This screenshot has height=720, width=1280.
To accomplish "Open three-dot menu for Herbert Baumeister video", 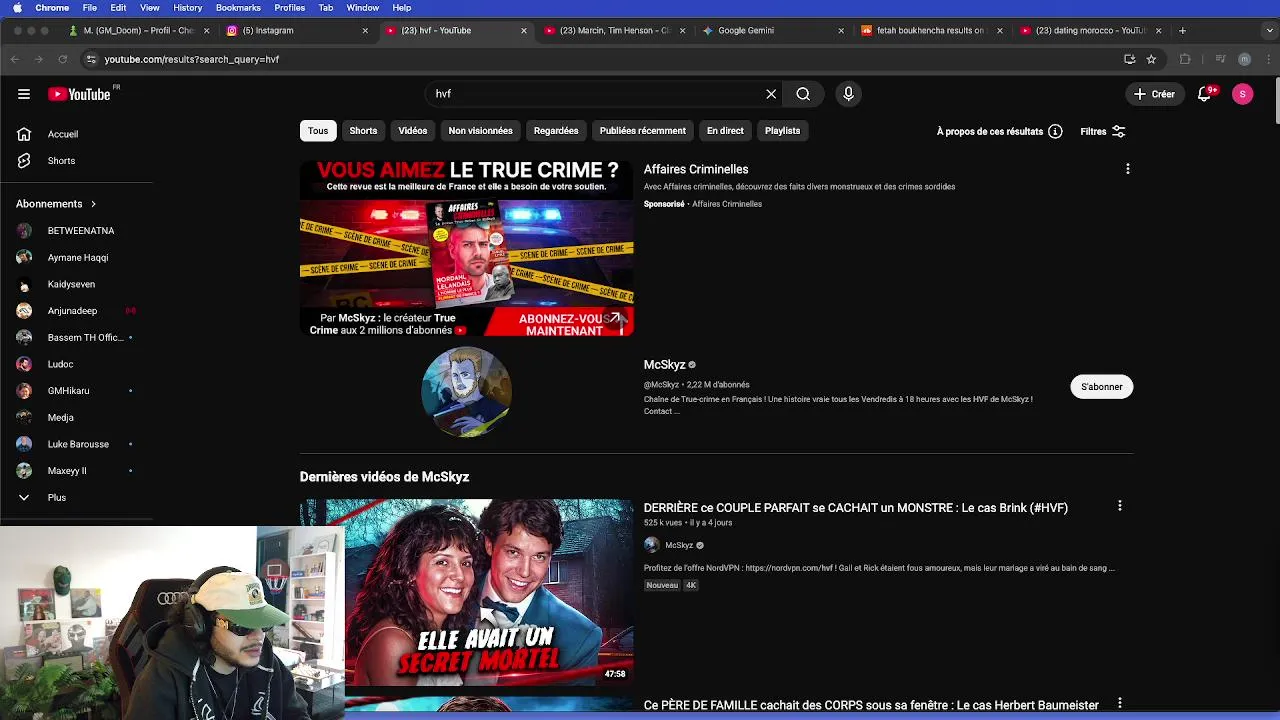I will point(1120,704).
